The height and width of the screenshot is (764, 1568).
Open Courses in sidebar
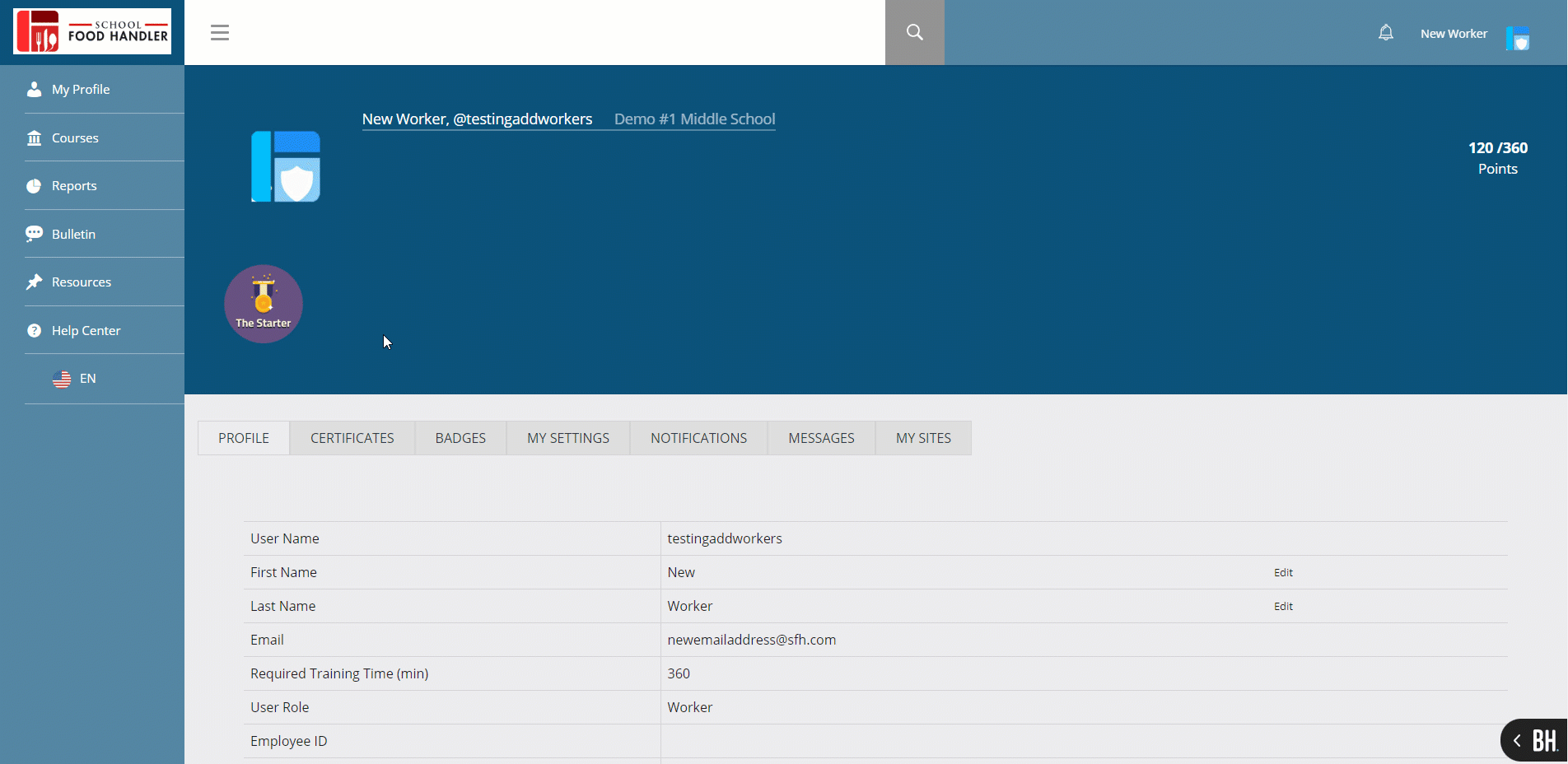coord(75,137)
